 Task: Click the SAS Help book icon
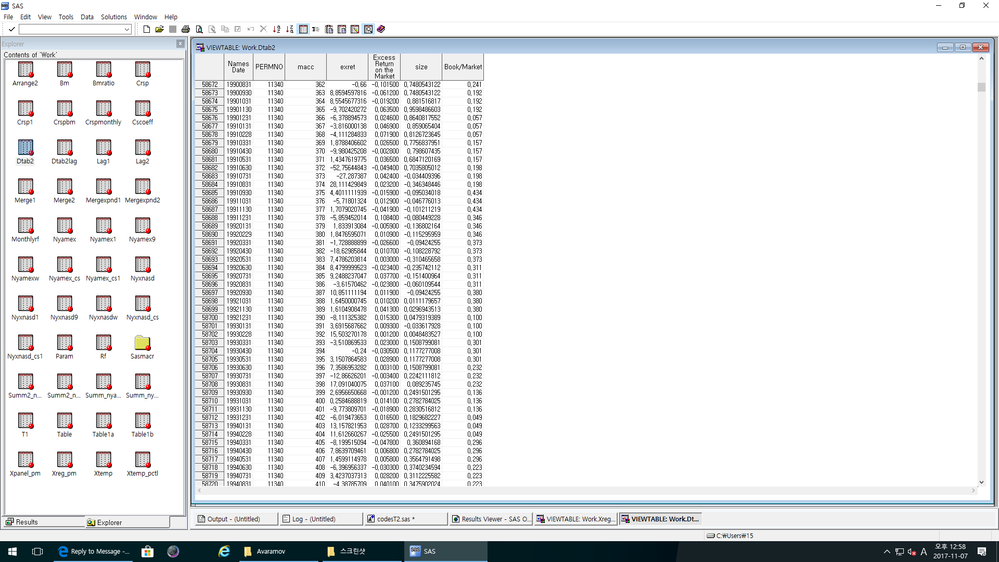coord(381,29)
